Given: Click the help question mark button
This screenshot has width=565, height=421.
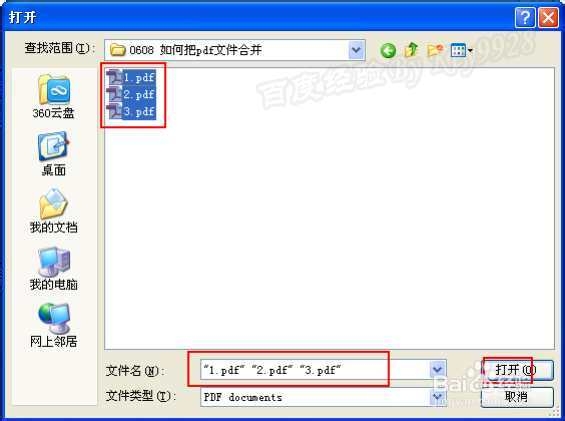Looking at the screenshot, I should click(x=525, y=17).
